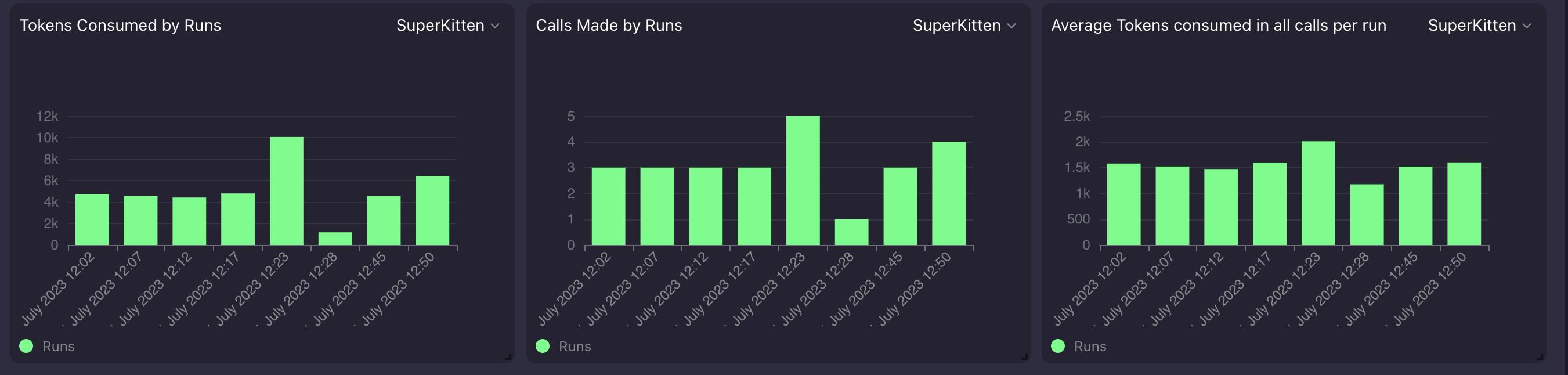Select the 12:28 bar in Average Tokens chart
The height and width of the screenshot is (375, 1568).
pos(1367,215)
